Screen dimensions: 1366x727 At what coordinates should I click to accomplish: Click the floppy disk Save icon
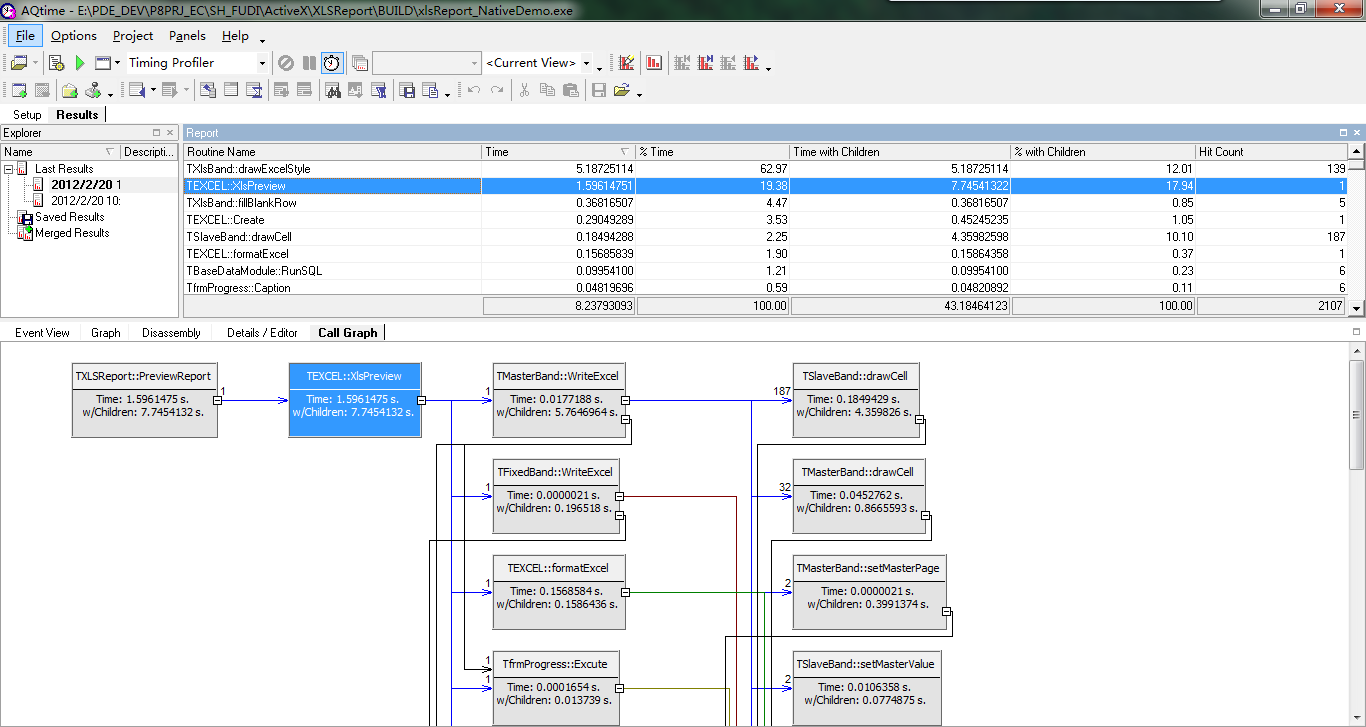599,91
